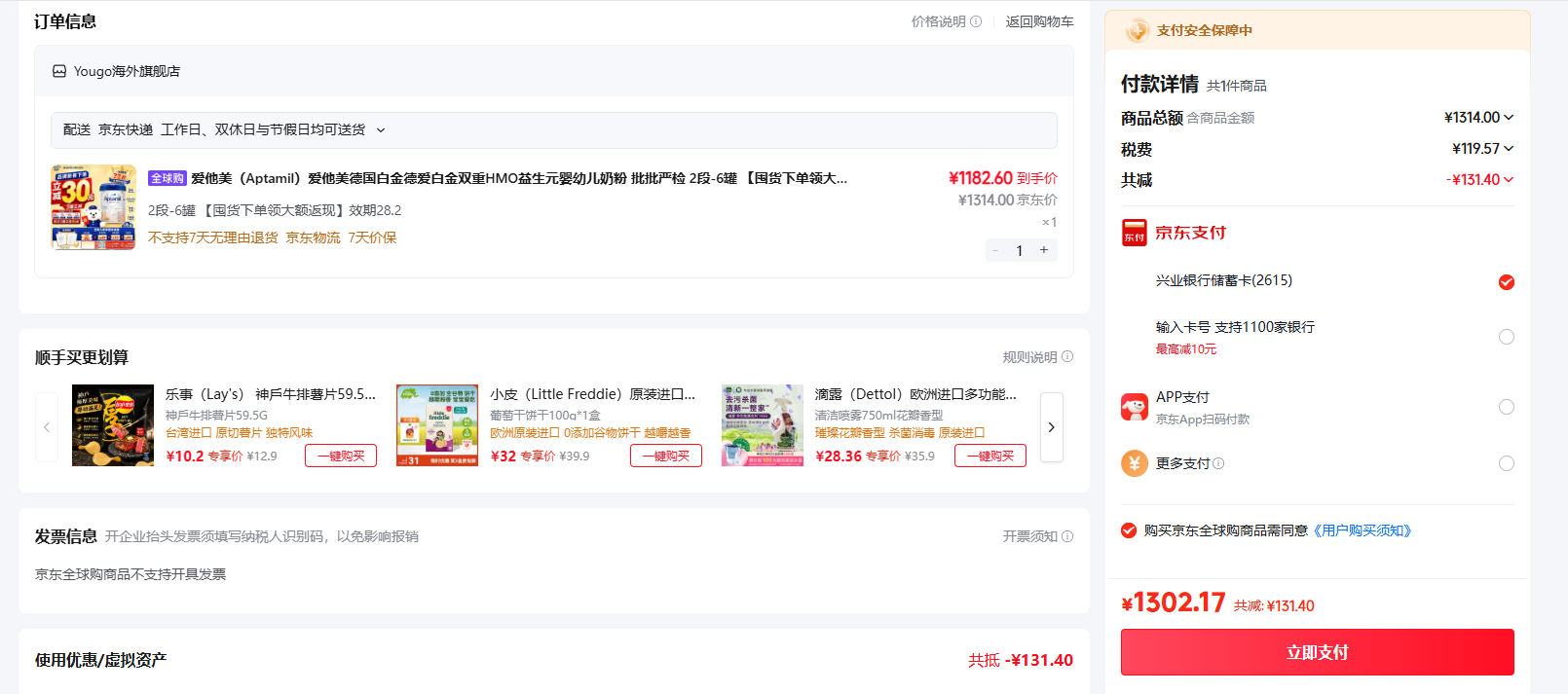Select 兴业银行储蓄卡(2615) payment option

click(1507, 282)
